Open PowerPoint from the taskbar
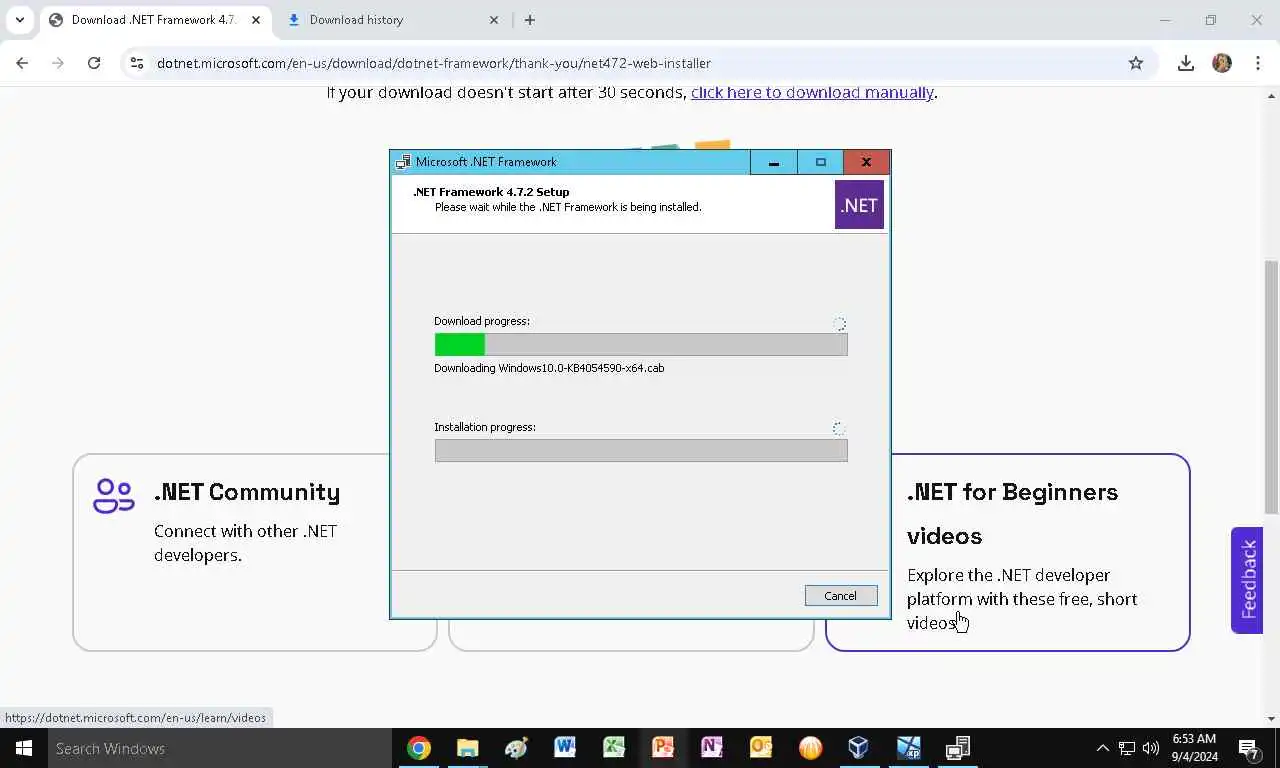 pos(663,748)
